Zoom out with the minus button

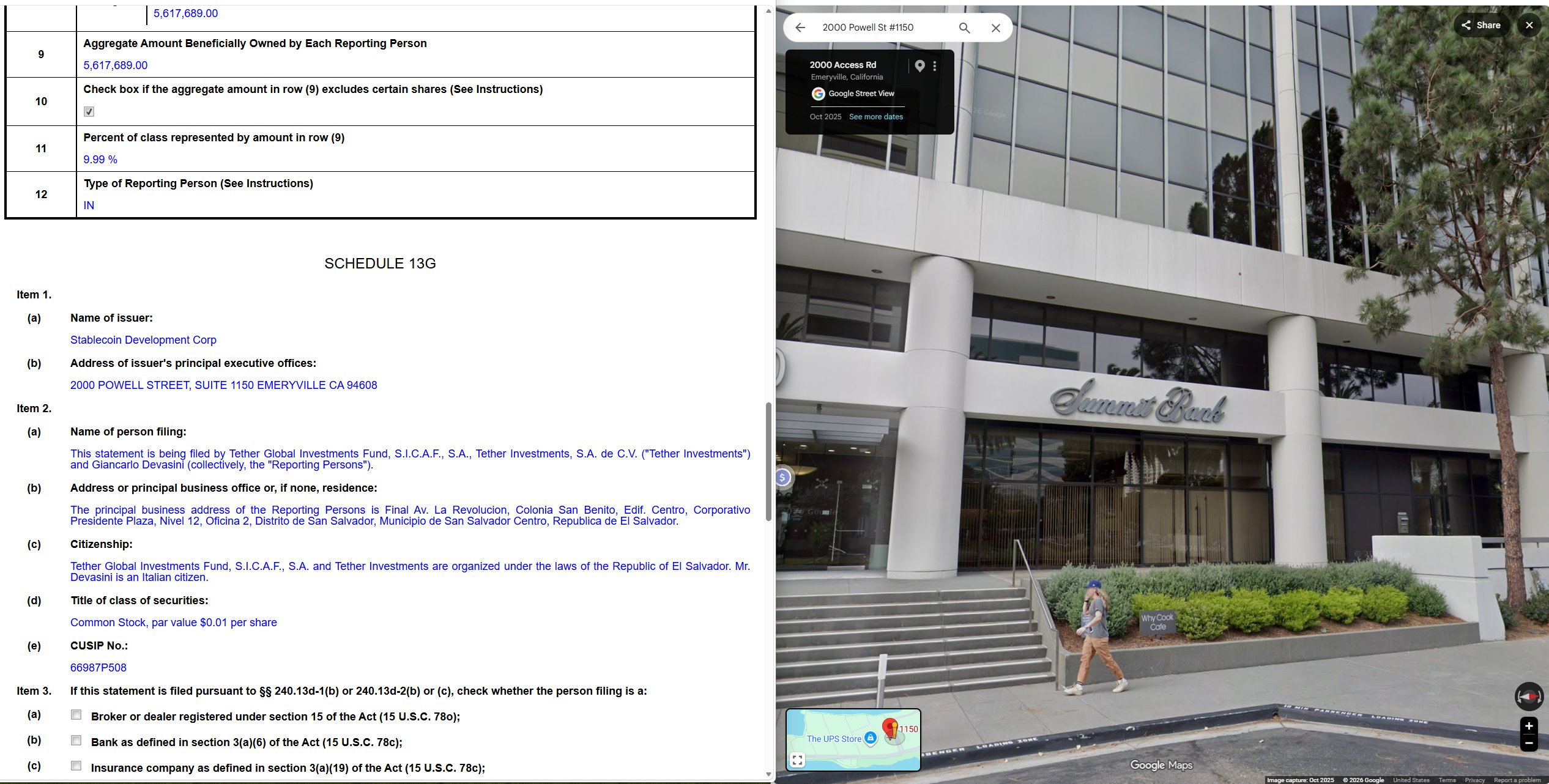[1528, 743]
